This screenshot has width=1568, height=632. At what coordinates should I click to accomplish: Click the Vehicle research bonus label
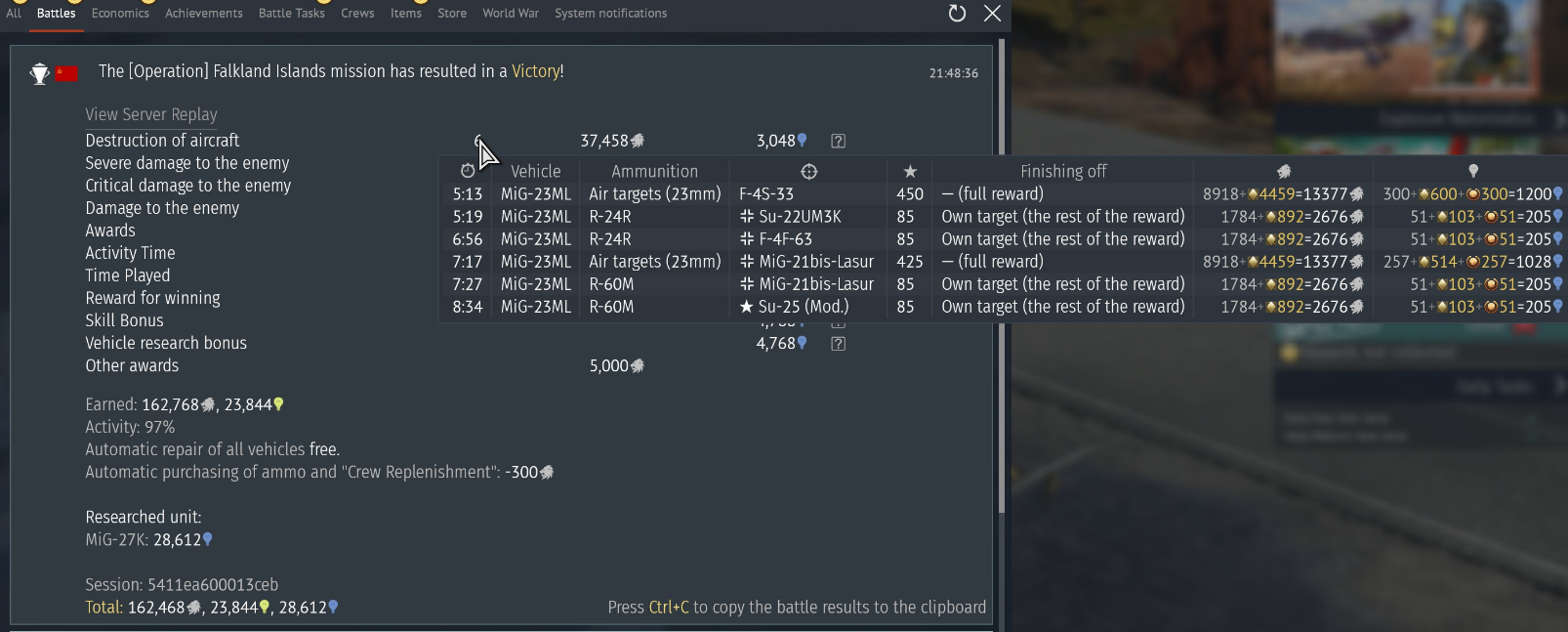click(166, 343)
